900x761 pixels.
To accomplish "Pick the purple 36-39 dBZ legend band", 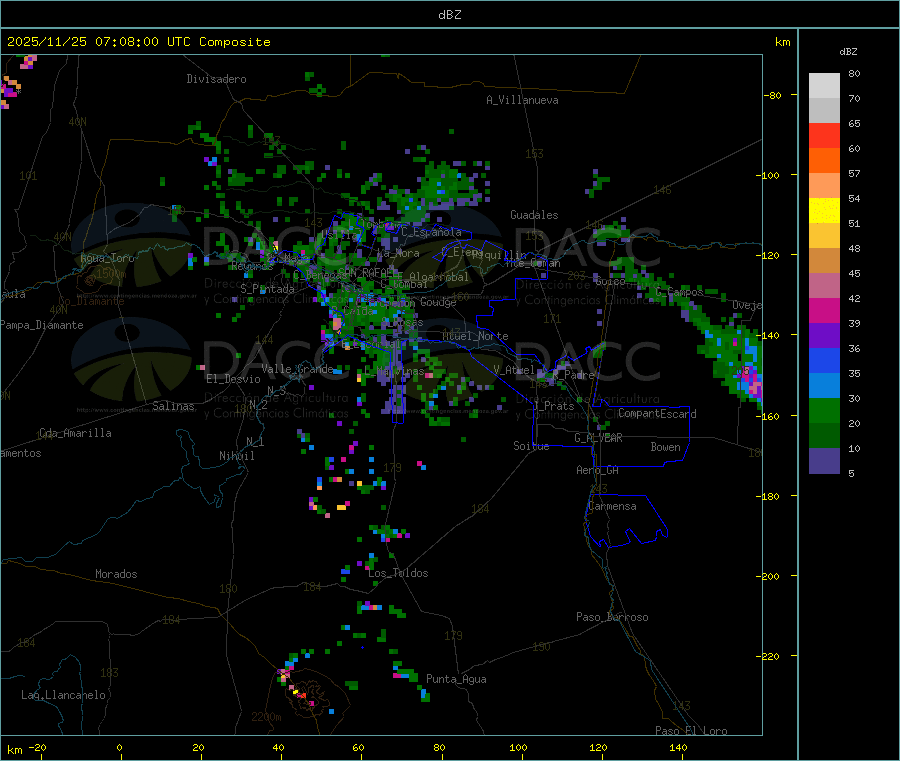I will point(824,336).
